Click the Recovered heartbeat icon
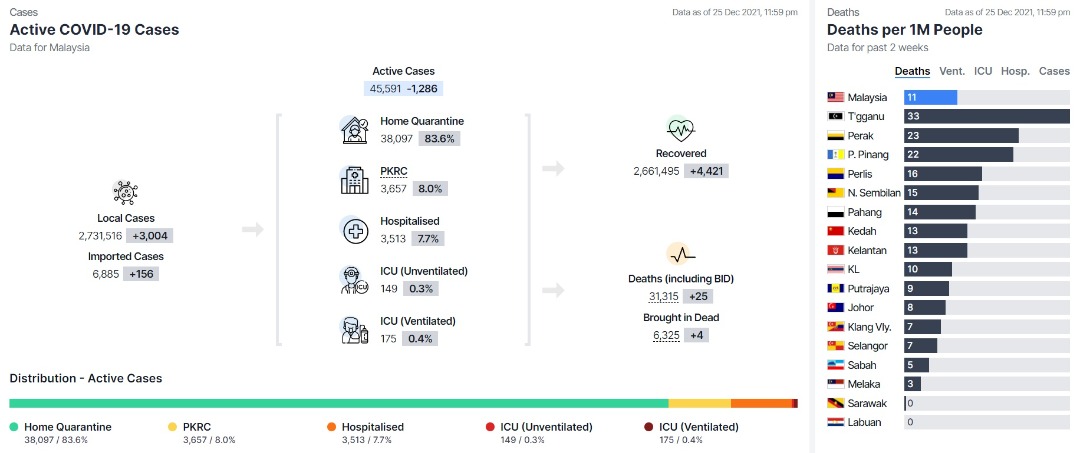This screenshot has width=1080, height=453. tap(681, 129)
